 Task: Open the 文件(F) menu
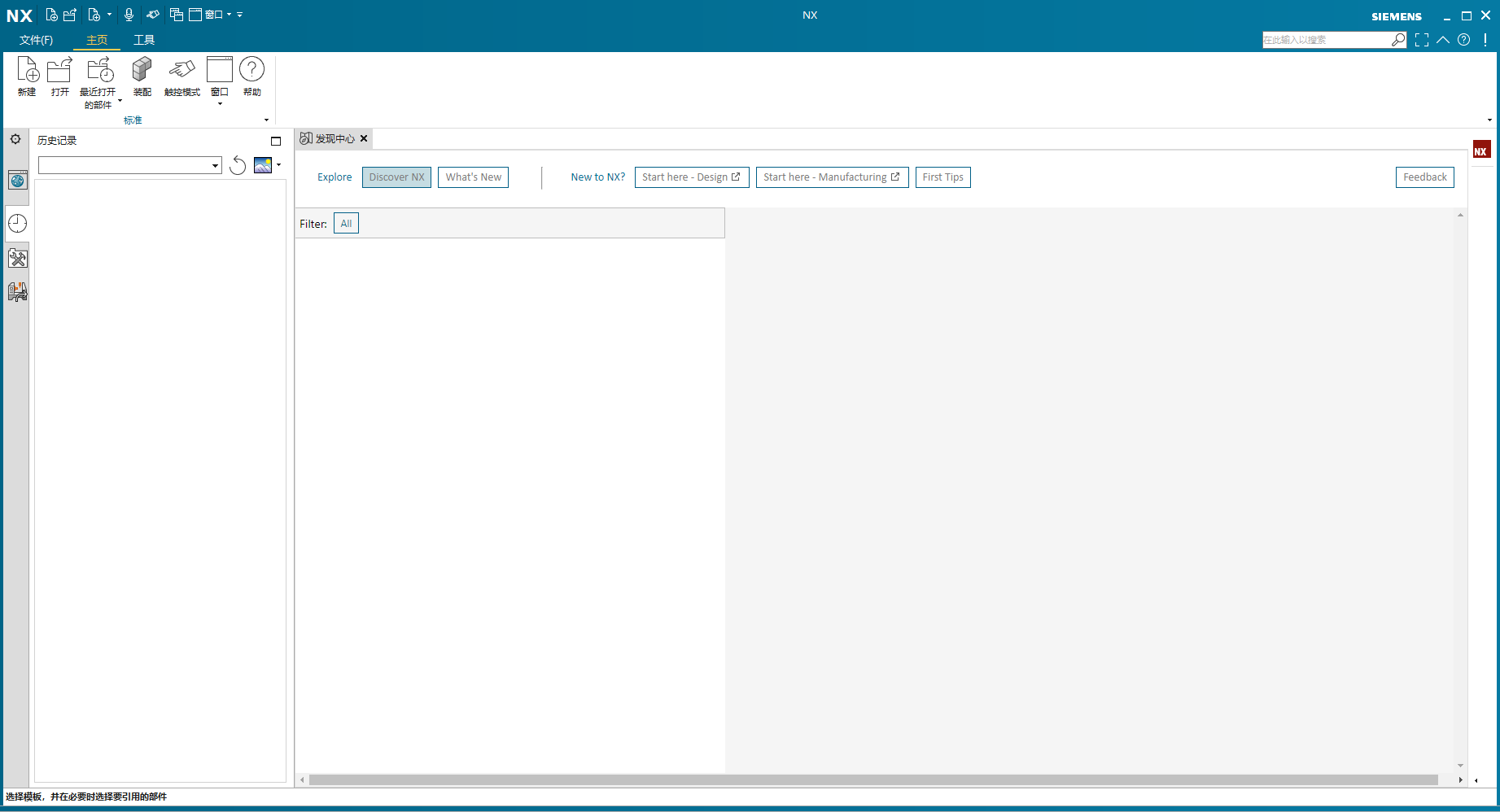click(x=36, y=40)
